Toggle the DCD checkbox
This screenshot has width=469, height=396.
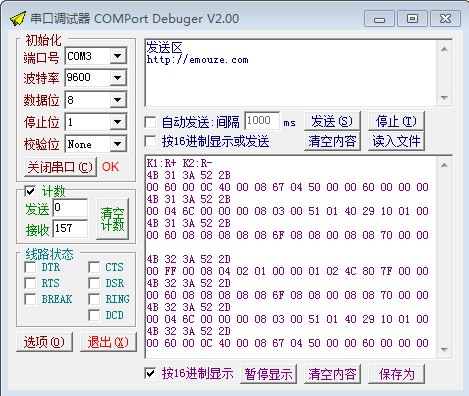(x=94, y=315)
